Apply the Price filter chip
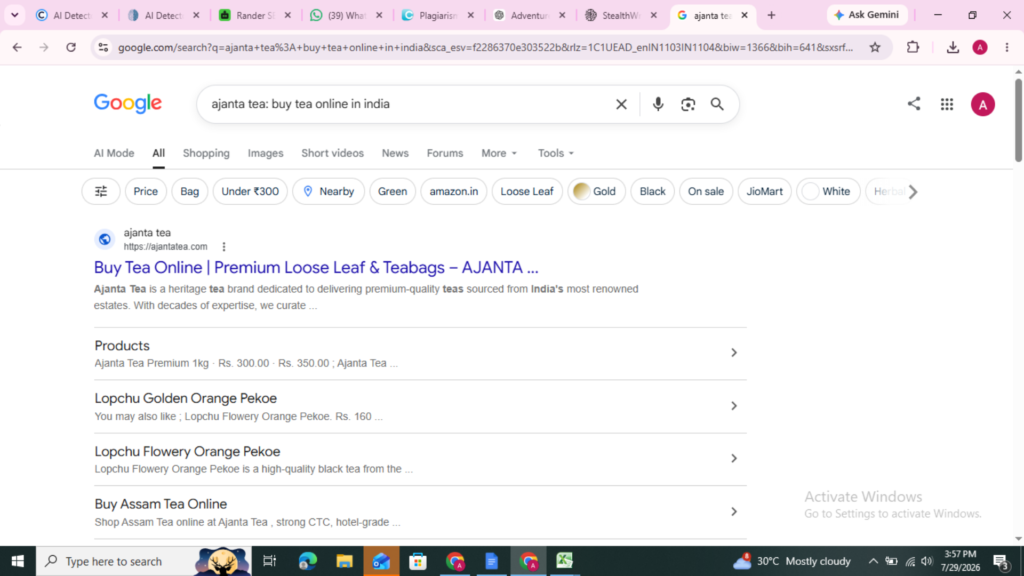 (x=145, y=191)
